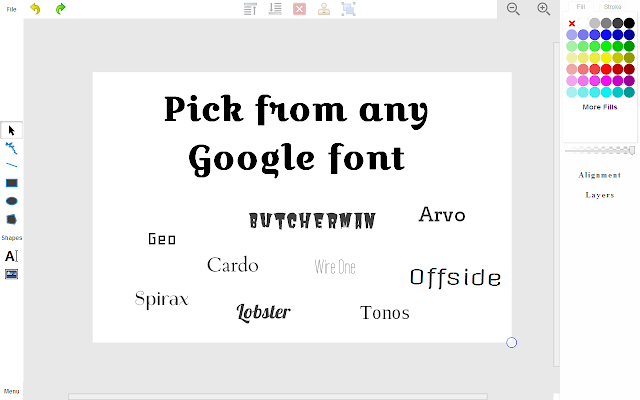Image resolution: width=640 pixels, height=400 pixels.
Task: Undo the last action
Action: tap(35, 9)
